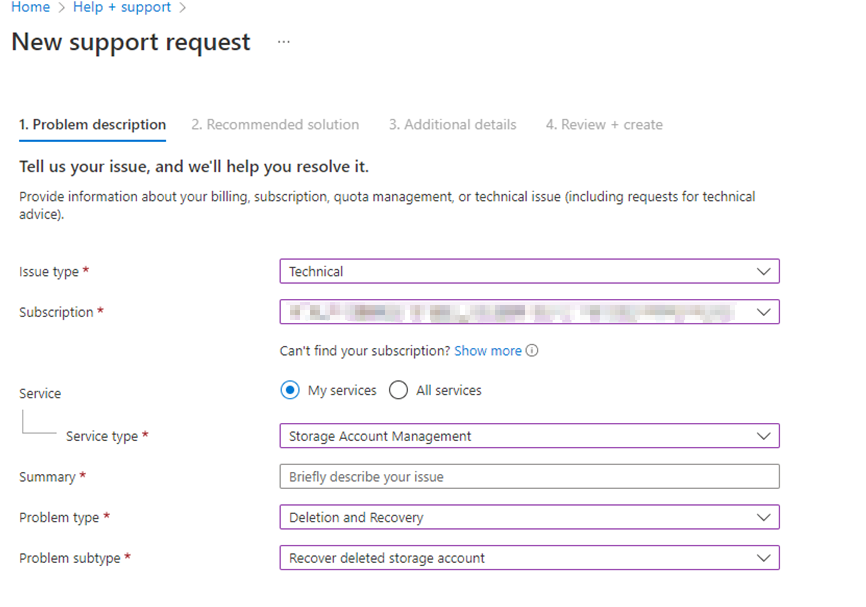Image resolution: width=866 pixels, height=607 pixels.
Task: Expand the Problem subtype dropdown
Action: [529, 557]
